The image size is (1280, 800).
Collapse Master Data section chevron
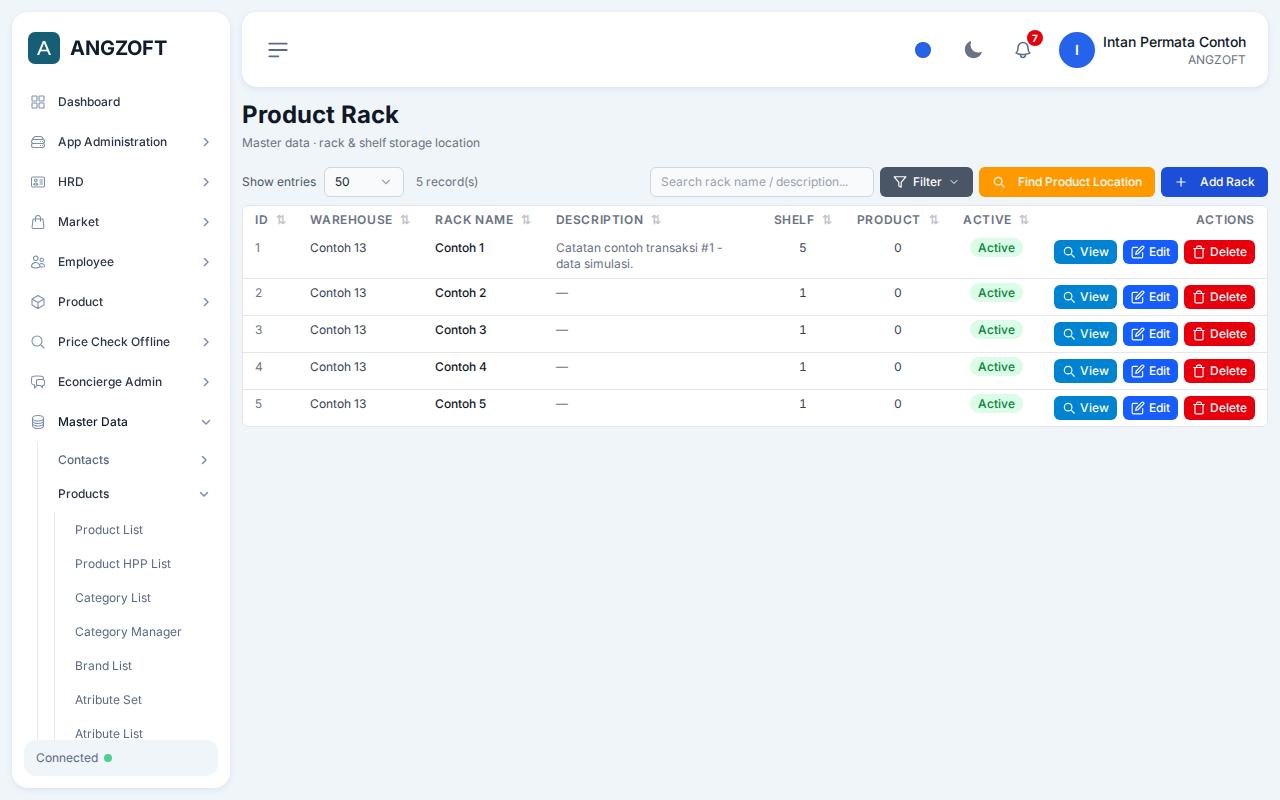(x=206, y=422)
